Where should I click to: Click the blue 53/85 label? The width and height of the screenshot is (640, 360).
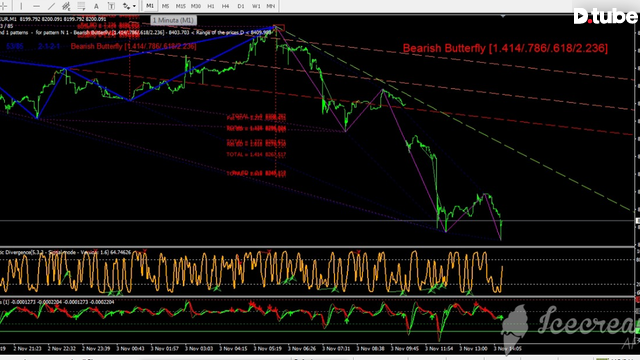[15, 46]
